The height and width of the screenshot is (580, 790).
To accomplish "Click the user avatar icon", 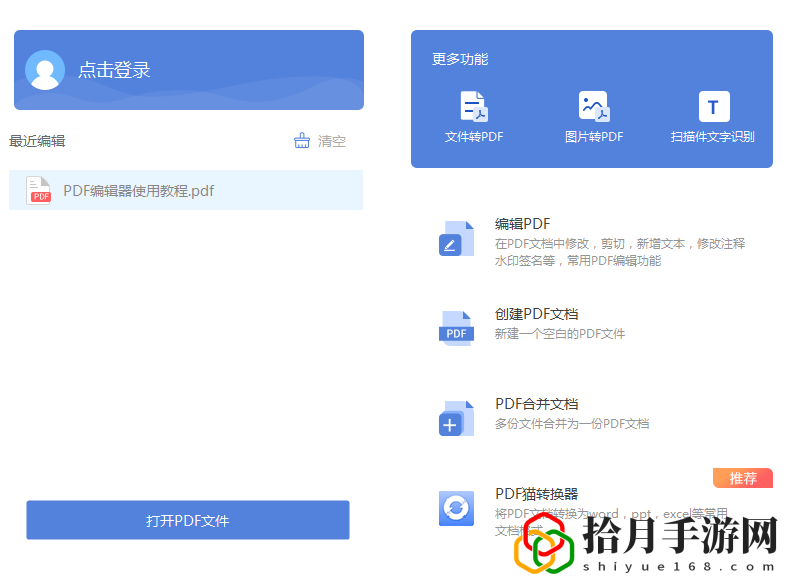I will coord(45,70).
